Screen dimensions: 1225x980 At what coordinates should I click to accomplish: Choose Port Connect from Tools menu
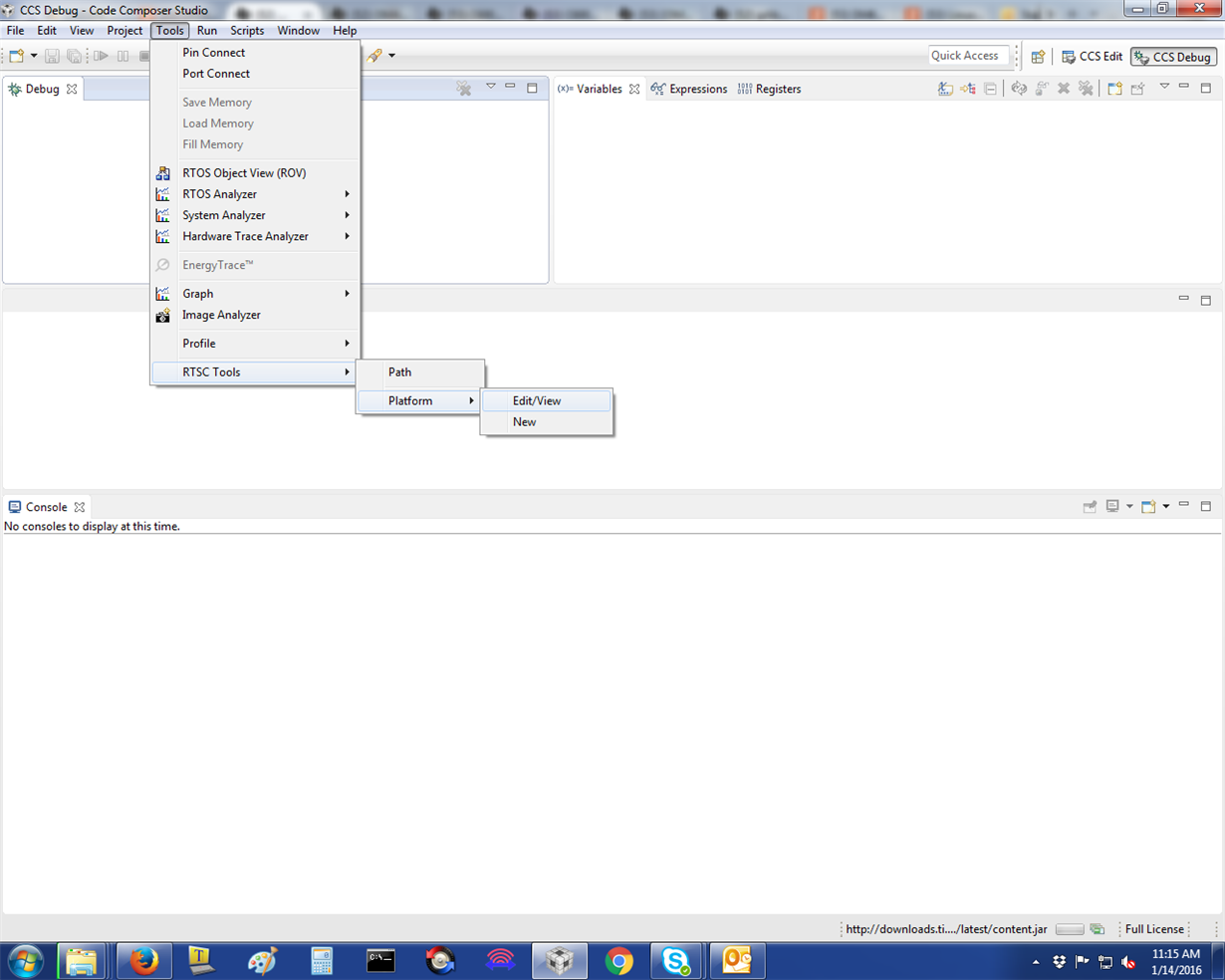pyautogui.click(x=255, y=74)
